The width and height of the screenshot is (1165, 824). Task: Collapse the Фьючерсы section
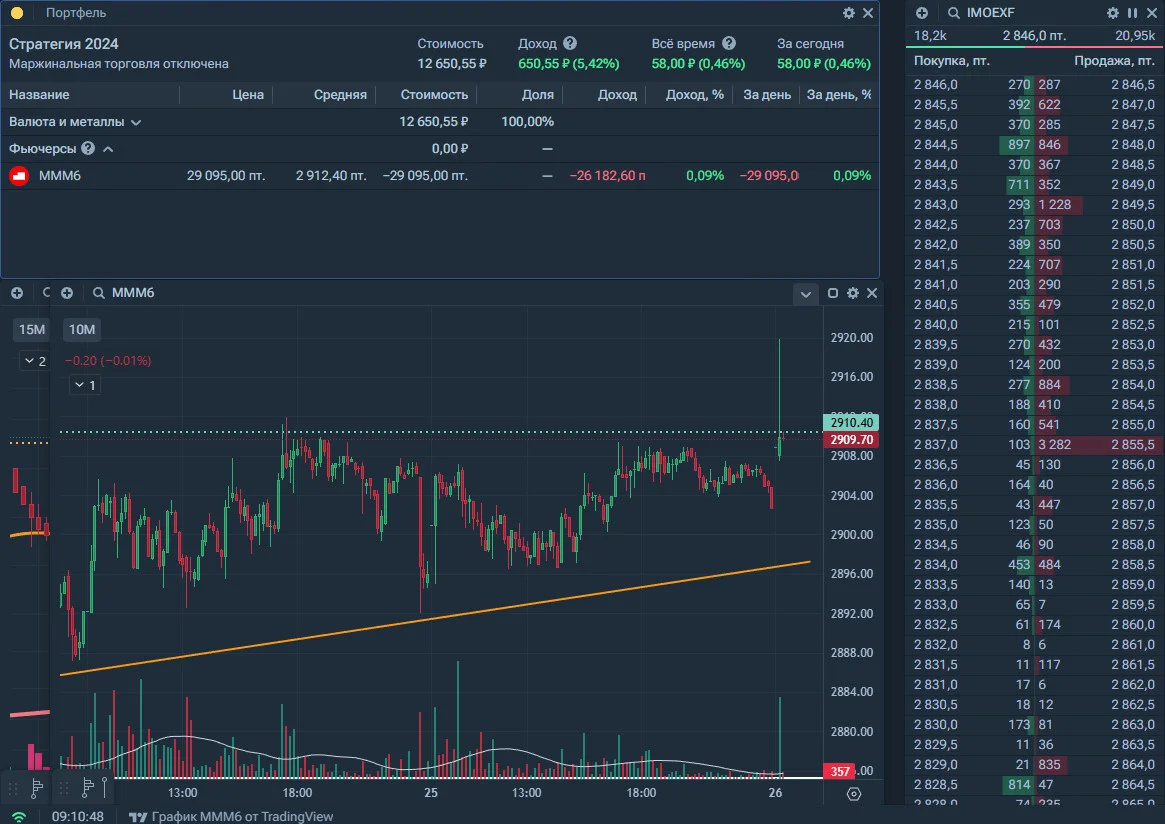coord(108,149)
